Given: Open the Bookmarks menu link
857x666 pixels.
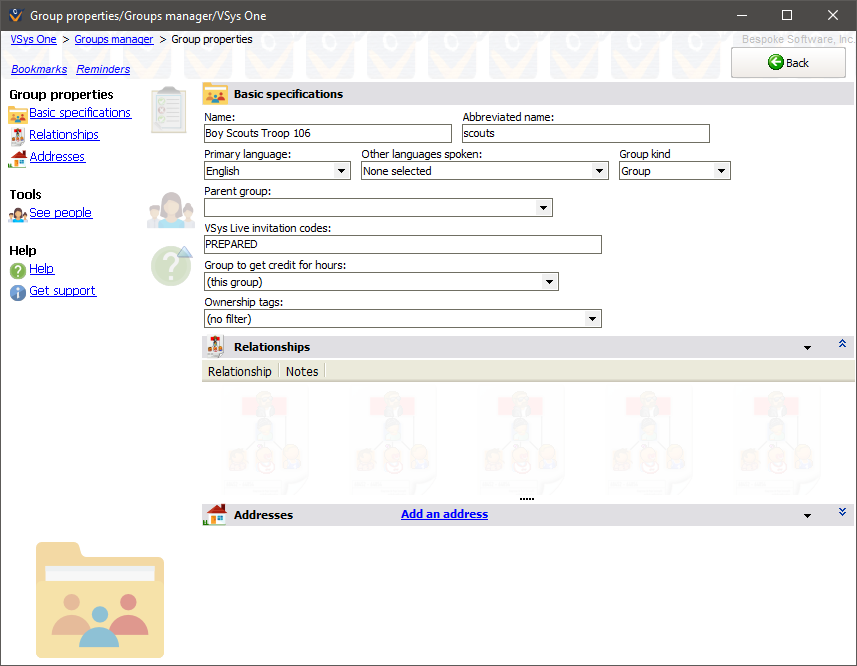Looking at the screenshot, I should coord(39,69).
